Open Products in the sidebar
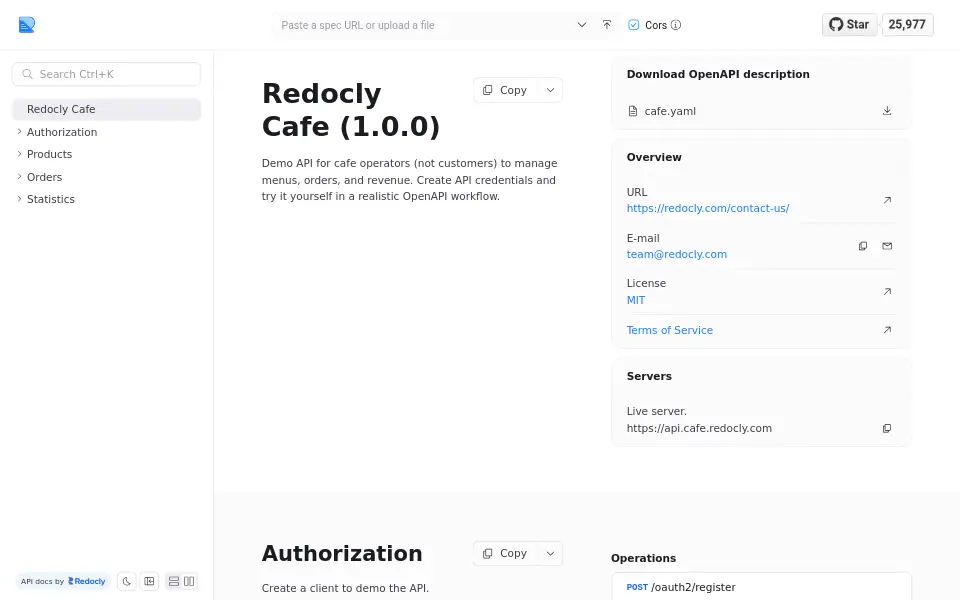960x600 pixels. pos(50,154)
